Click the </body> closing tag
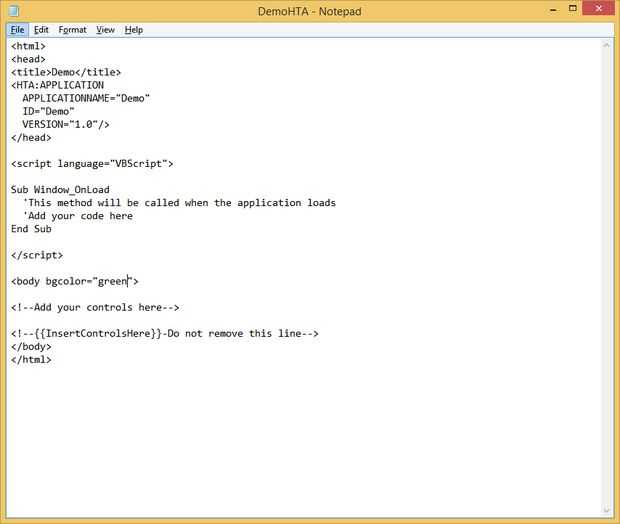Viewport: 620px width, 524px height. (x=31, y=346)
